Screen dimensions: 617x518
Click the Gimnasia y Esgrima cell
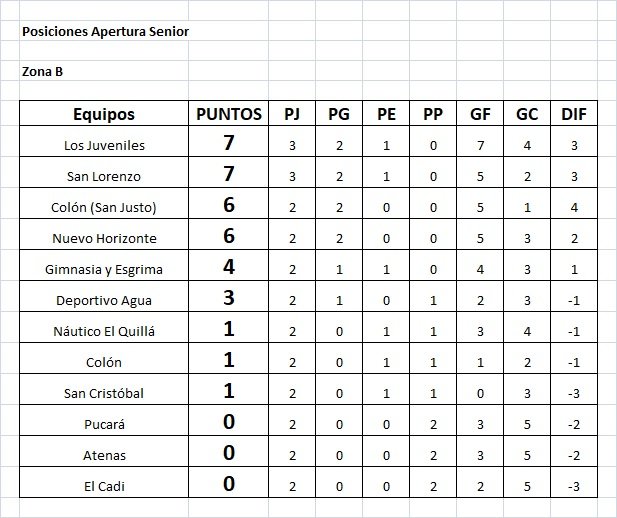point(104,265)
